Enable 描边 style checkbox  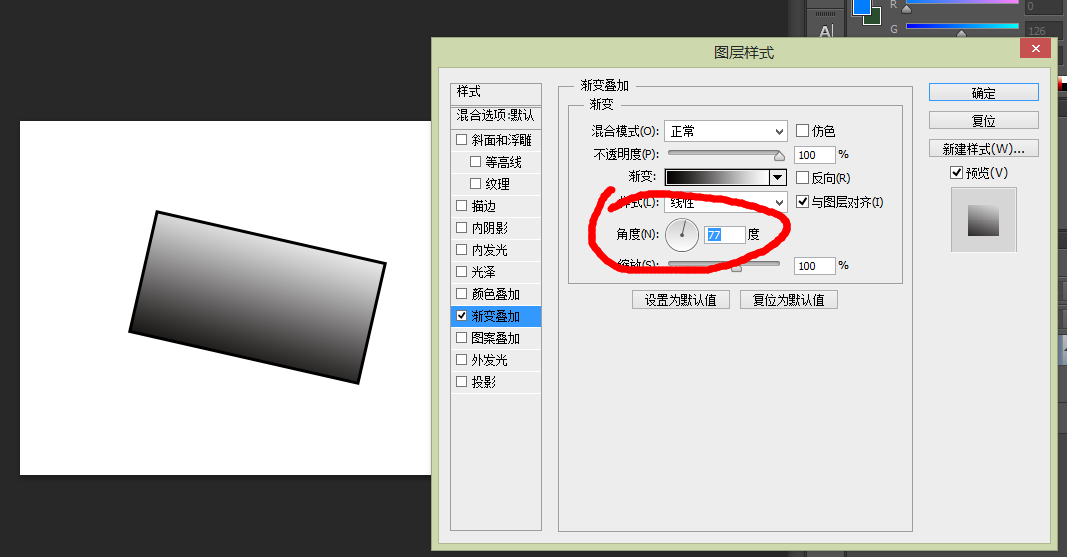(x=461, y=205)
